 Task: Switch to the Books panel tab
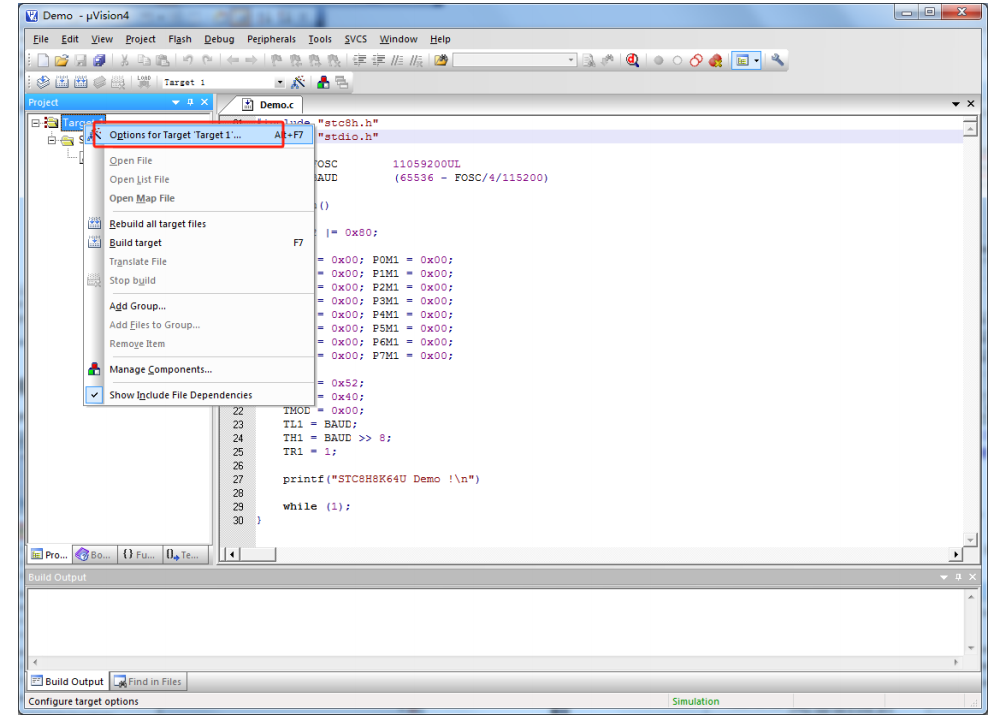[93, 555]
